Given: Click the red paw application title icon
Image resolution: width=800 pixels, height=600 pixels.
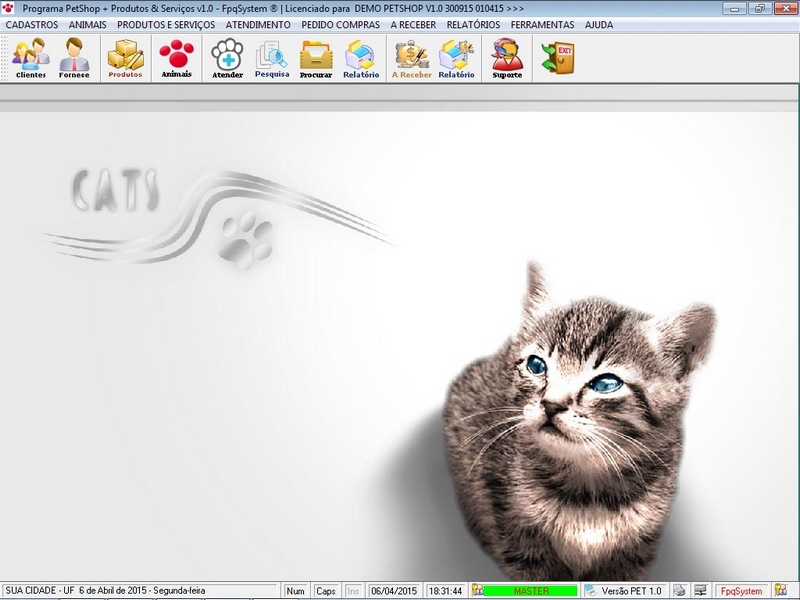Looking at the screenshot, I should (8, 8).
